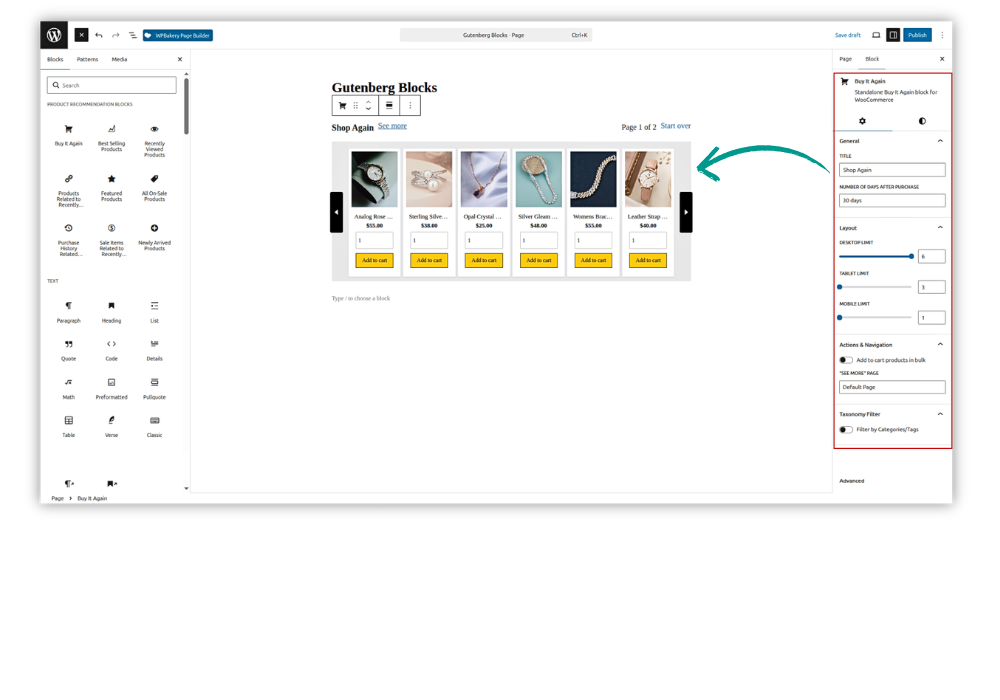Click the undo arrow in top toolbar
The image size is (1000, 700).
pyautogui.click(x=99, y=35)
